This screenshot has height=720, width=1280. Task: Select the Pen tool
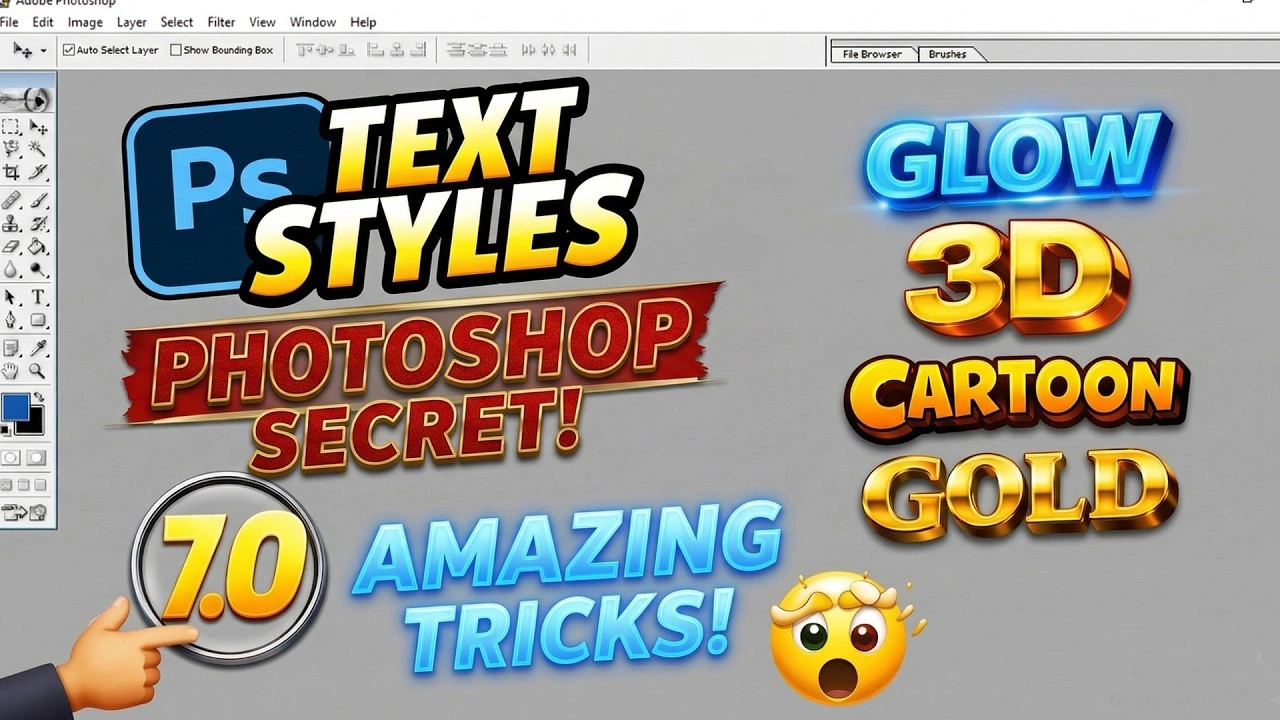coord(11,320)
